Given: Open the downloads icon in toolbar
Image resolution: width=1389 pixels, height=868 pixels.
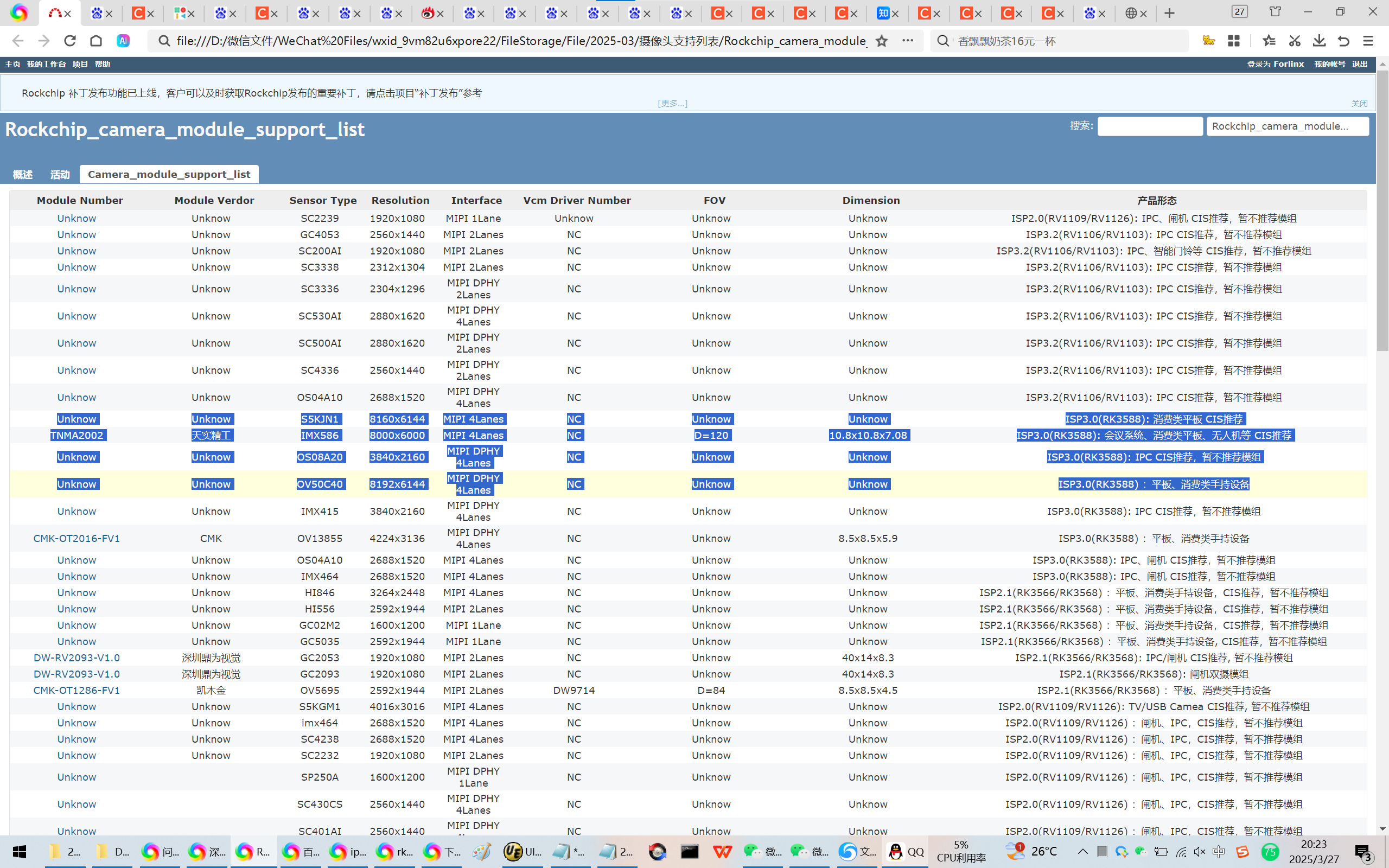Looking at the screenshot, I should click(1319, 41).
